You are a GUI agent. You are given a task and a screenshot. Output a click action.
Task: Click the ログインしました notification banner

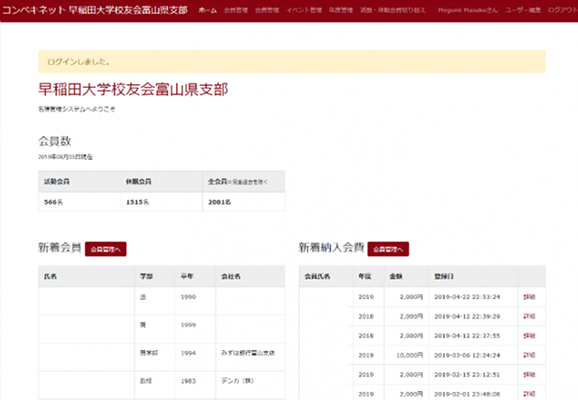pos(292,62)
